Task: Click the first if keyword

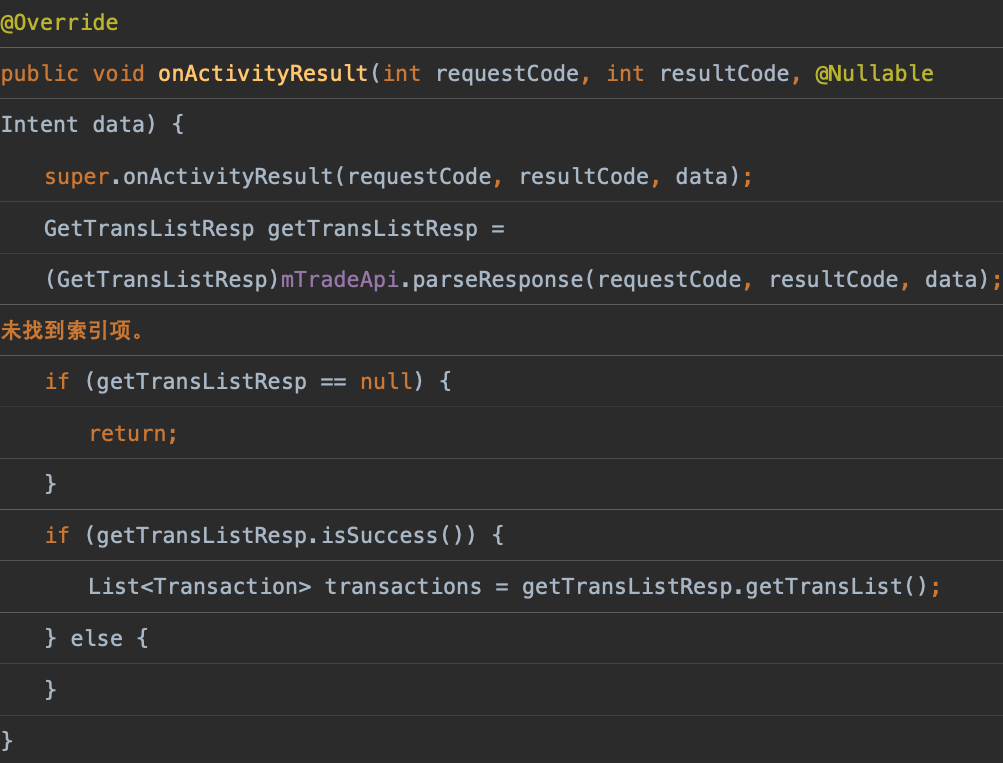Action: tap(57, 381)
